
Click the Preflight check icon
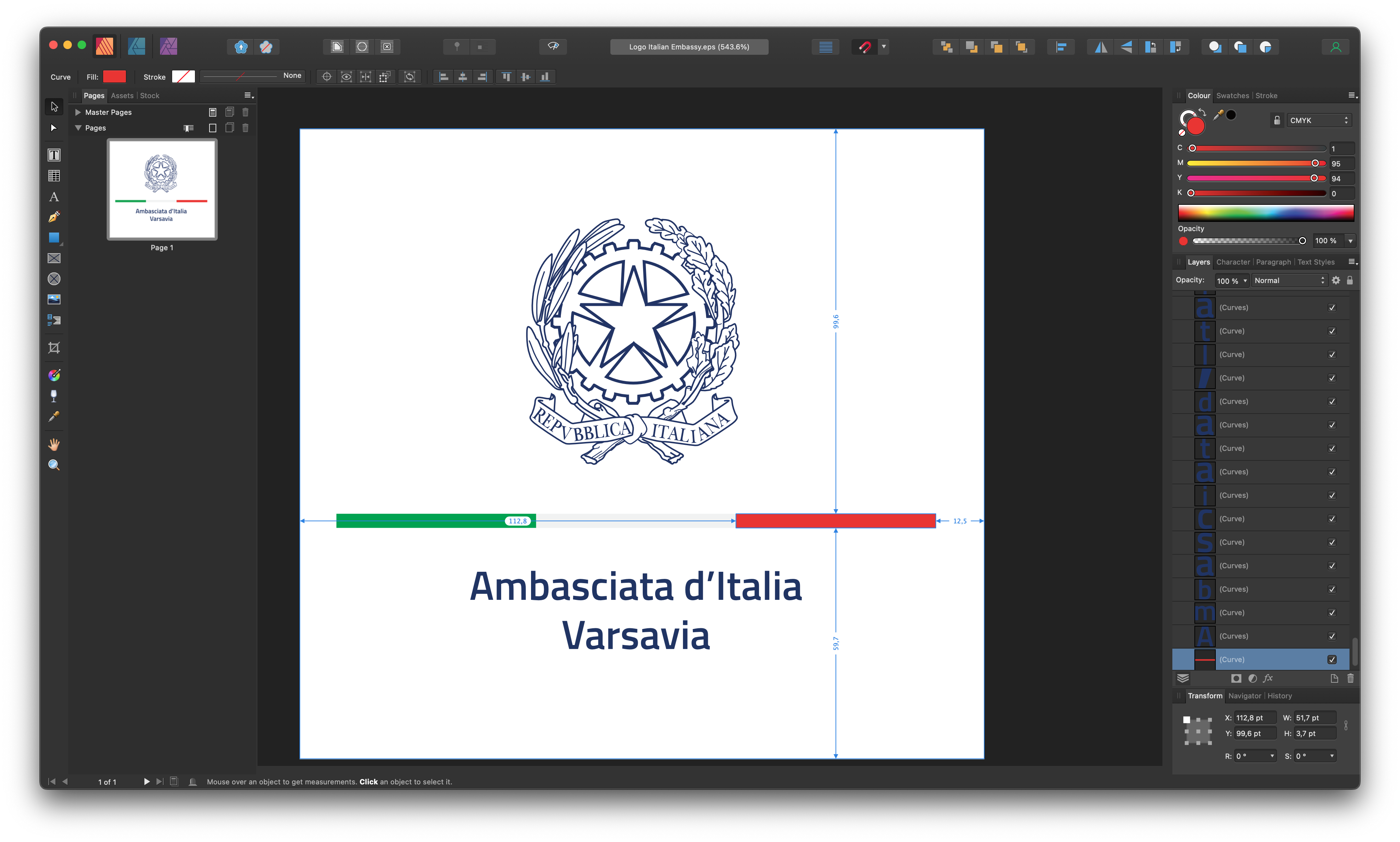pos(553,47)
